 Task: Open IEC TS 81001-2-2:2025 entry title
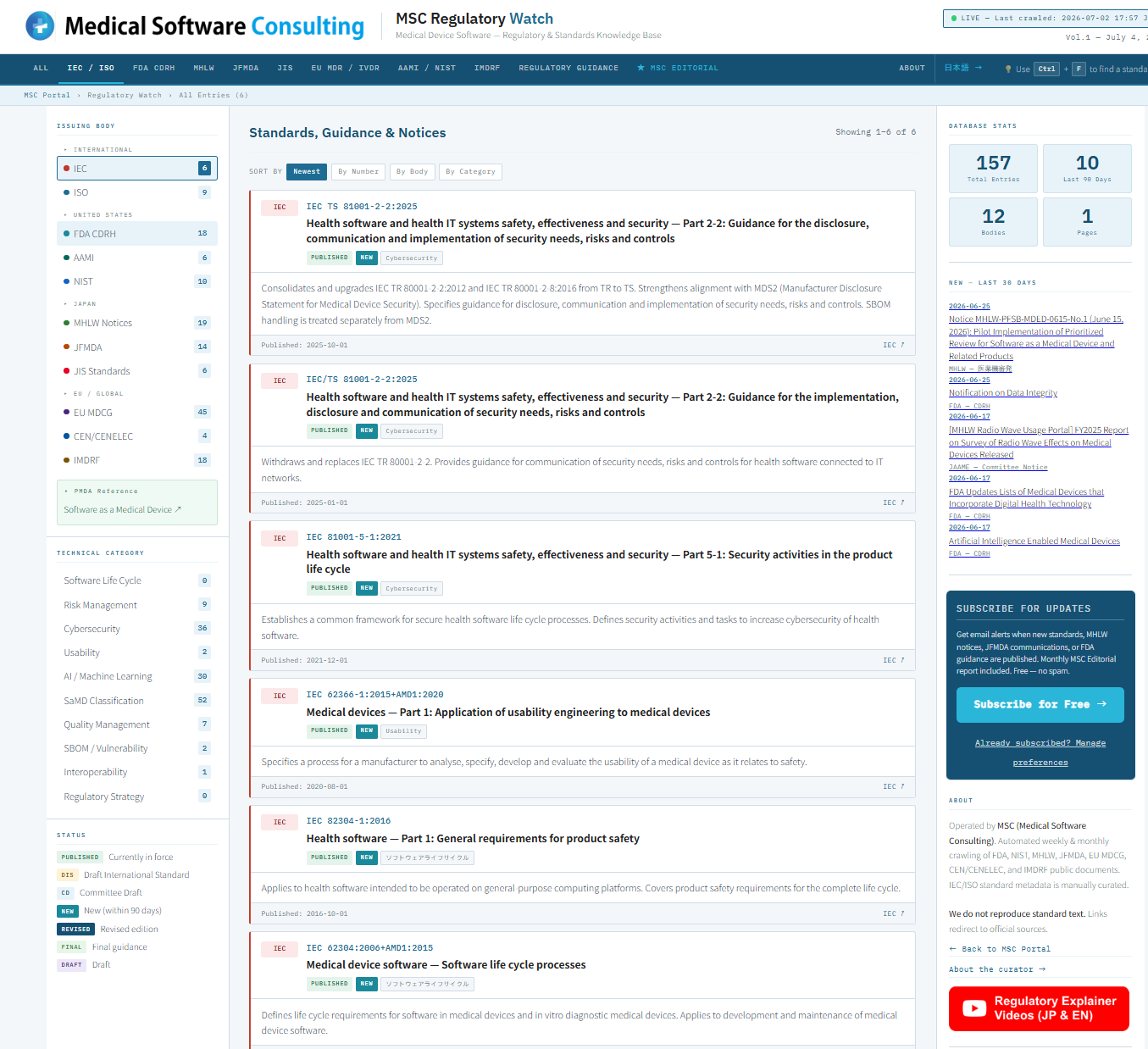pos(587,231)
